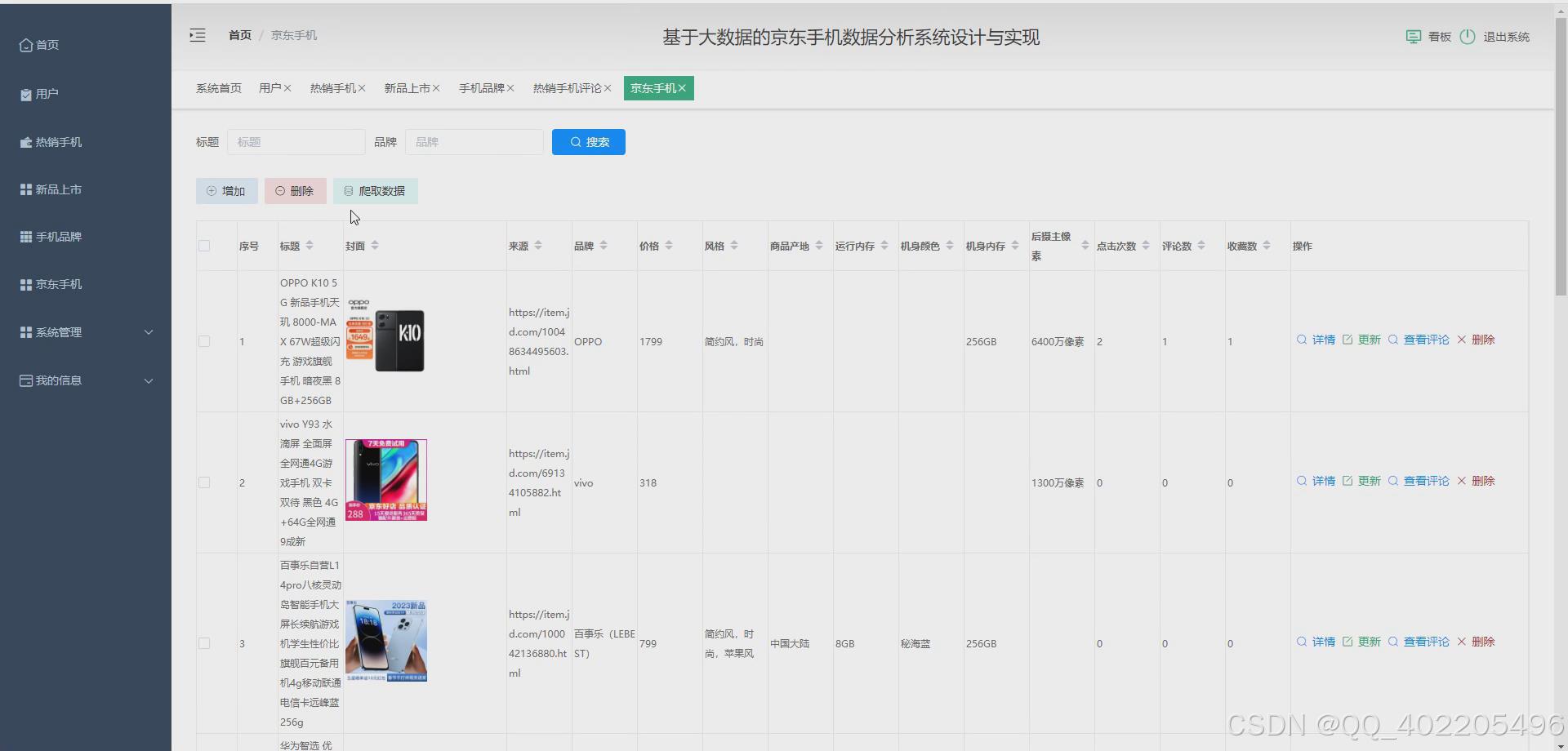Switch to the 手机品牌 tab
The image size is (1568, 751).
coord(481,88)
